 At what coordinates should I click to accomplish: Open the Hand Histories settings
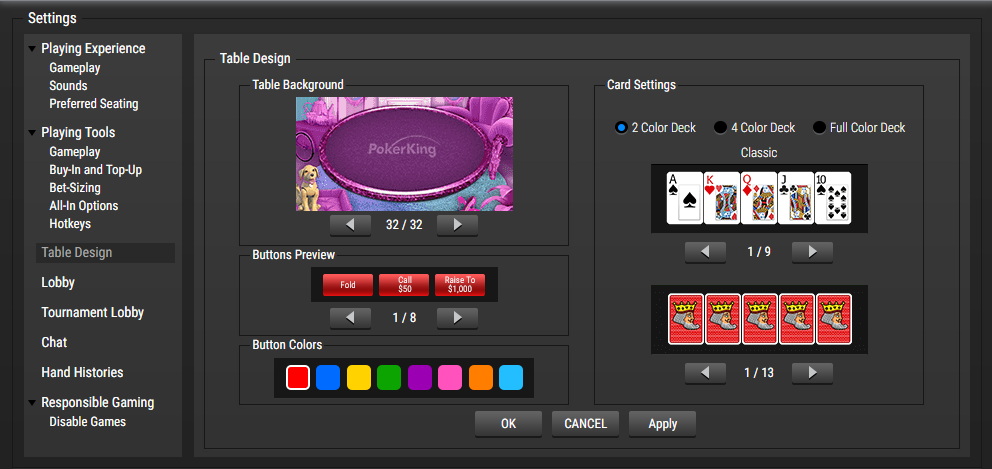tap(82, 372)
